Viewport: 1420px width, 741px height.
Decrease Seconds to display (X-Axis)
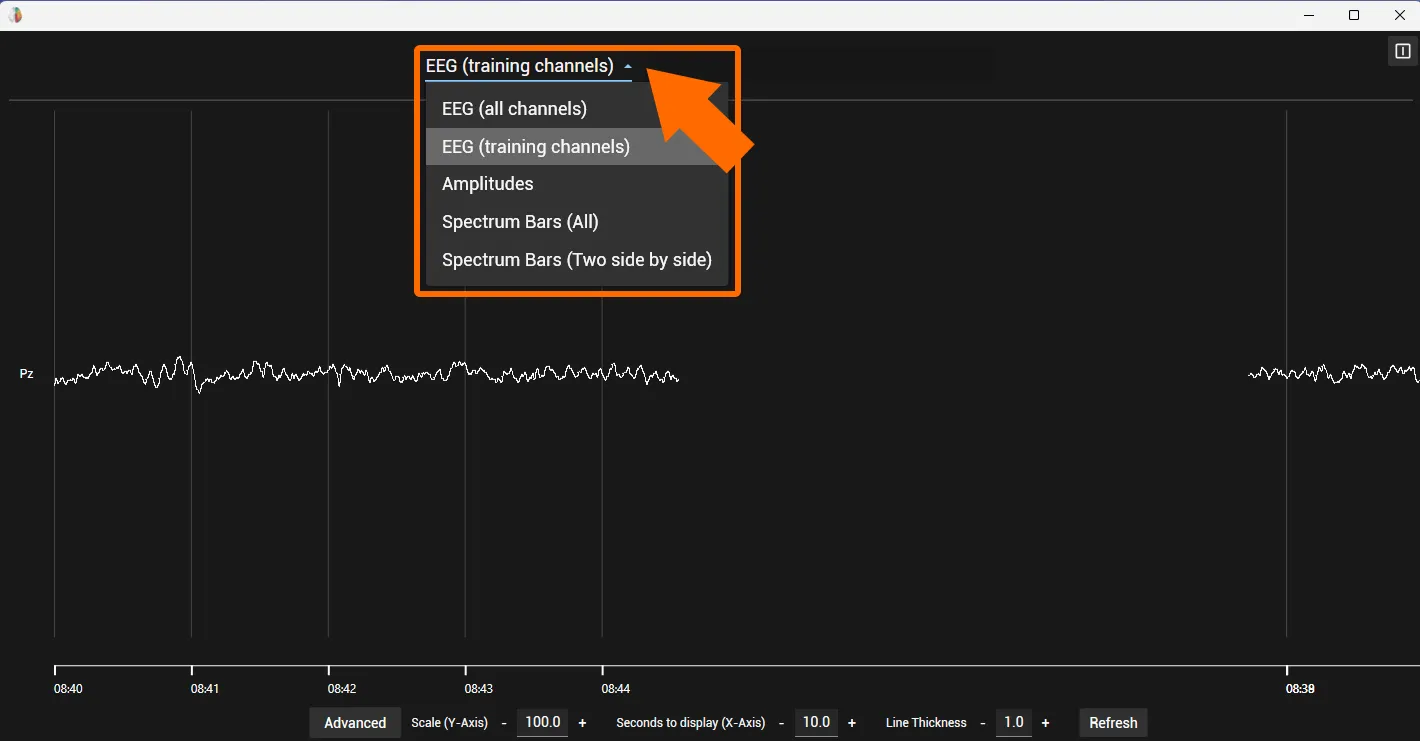782,723
